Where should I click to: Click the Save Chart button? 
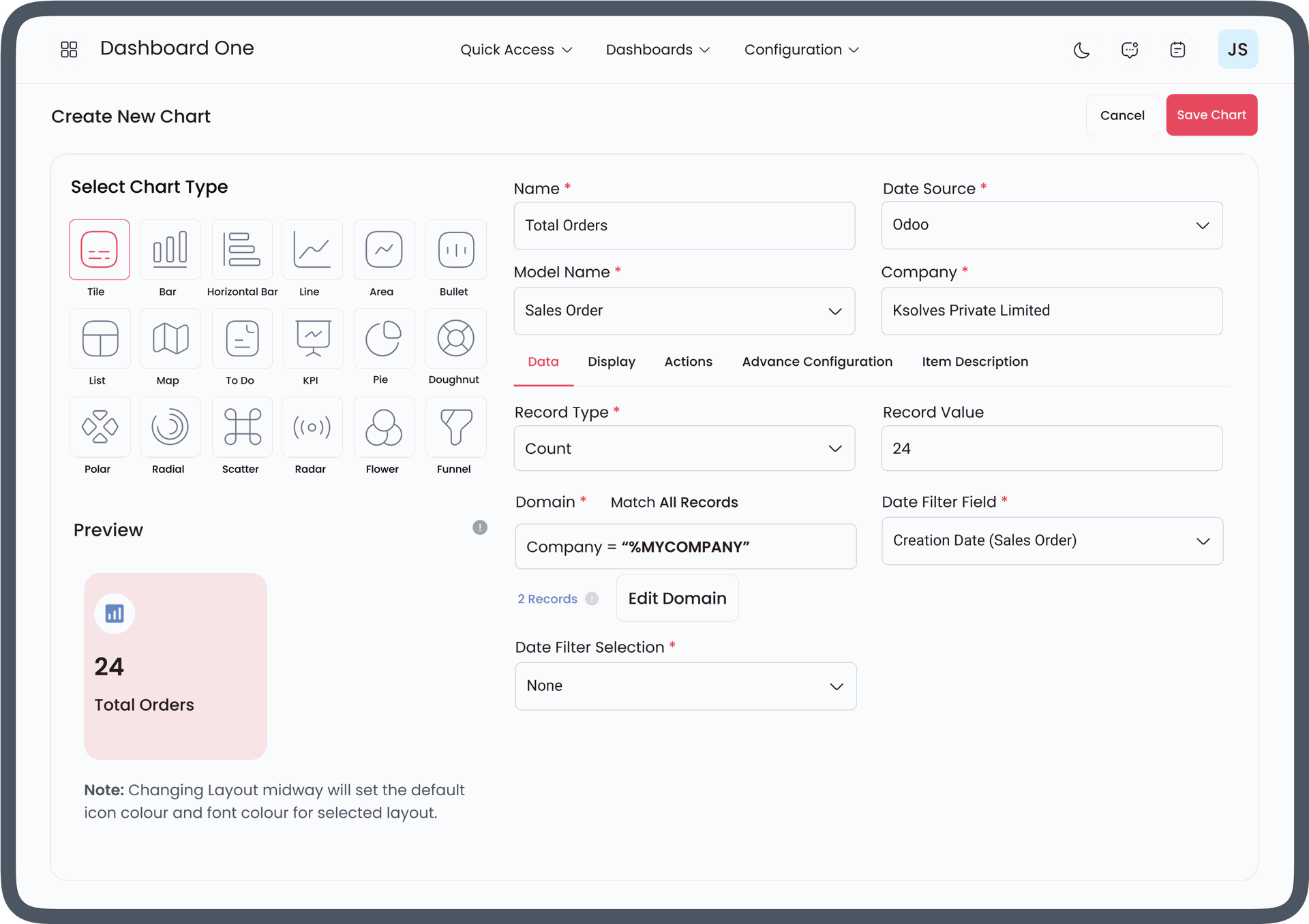(1211, 115)
